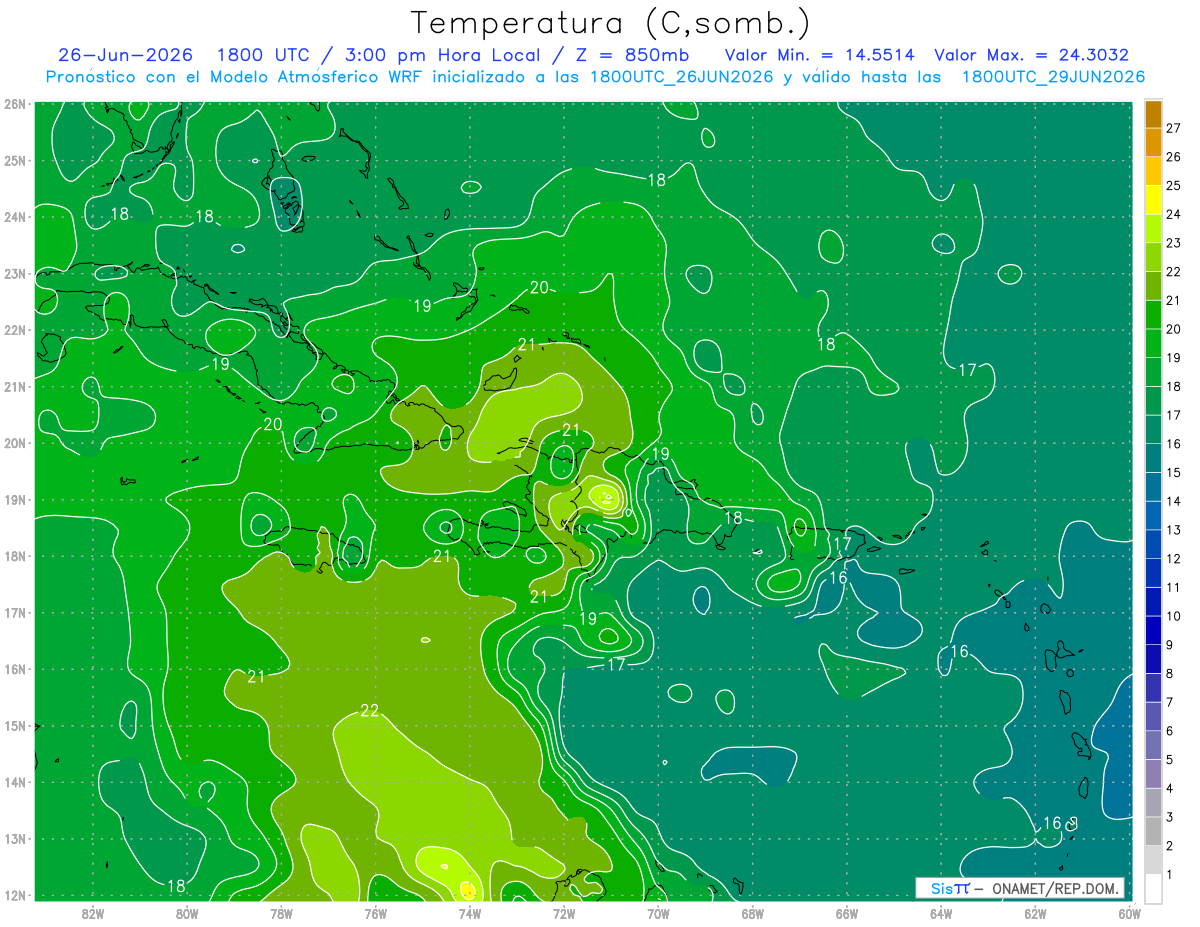Click the 22N latitude axis label
The image size is (1200, 927).
coord(14,329)
